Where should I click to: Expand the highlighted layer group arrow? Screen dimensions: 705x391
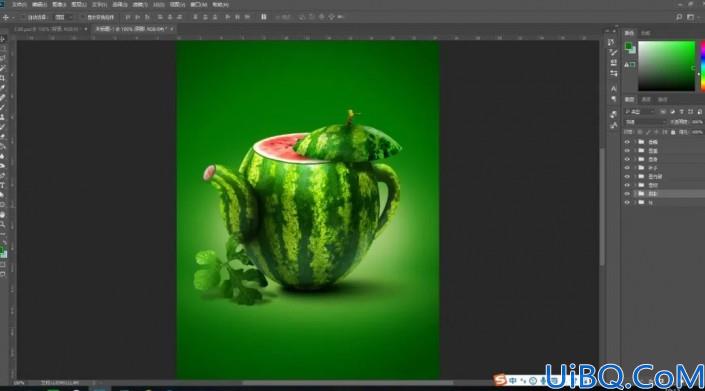(x=635, y=194)
